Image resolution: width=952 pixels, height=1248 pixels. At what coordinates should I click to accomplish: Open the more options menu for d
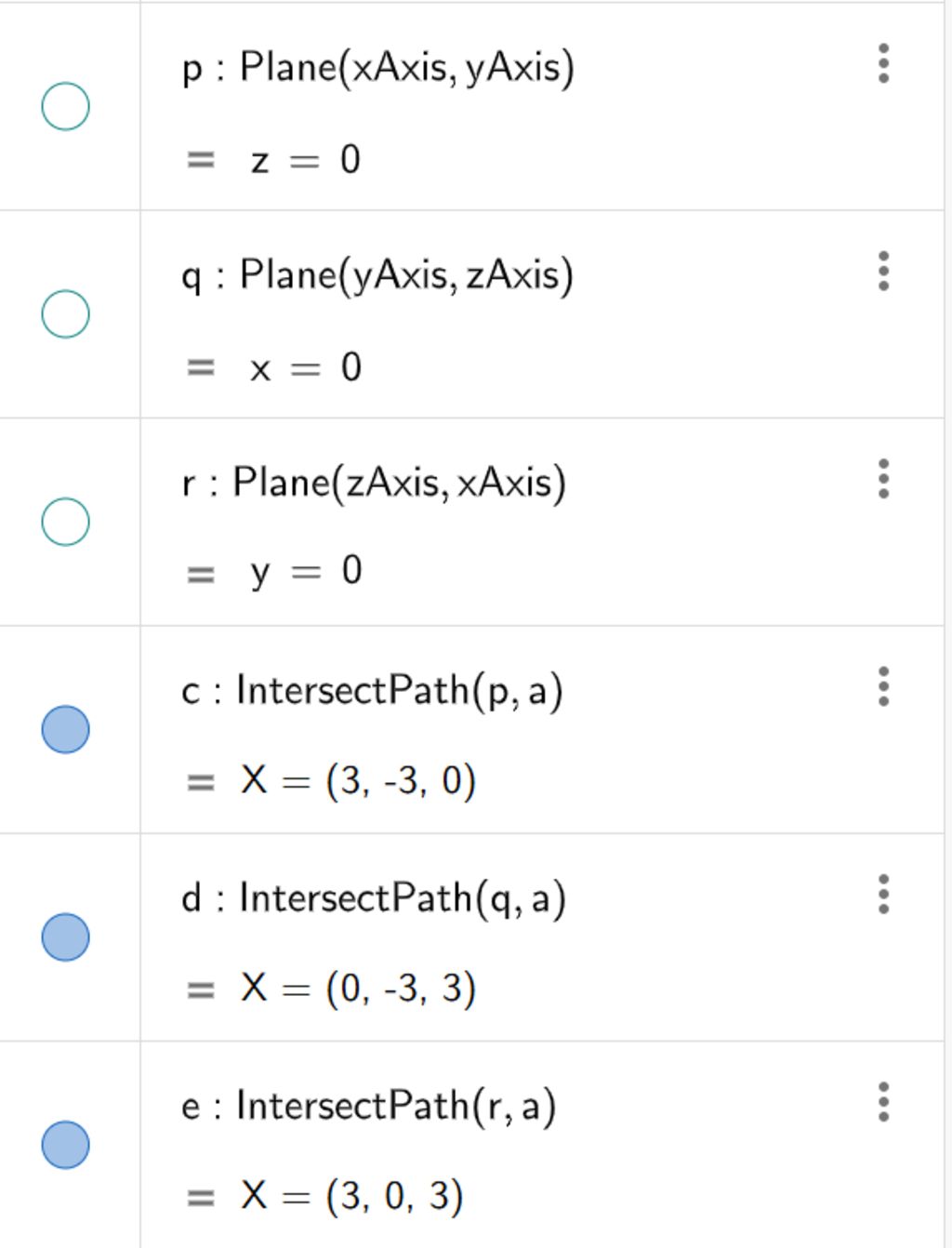coord(883,894)
